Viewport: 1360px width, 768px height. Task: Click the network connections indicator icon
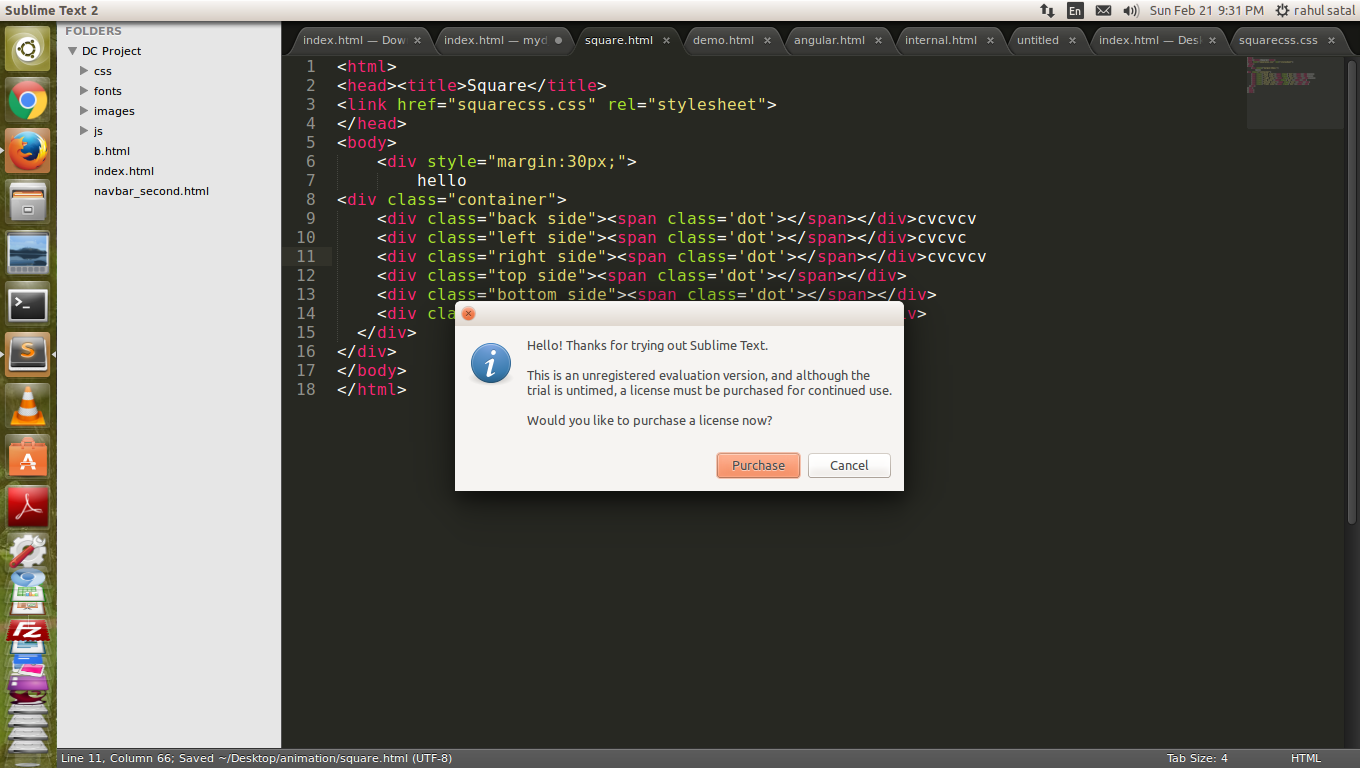1047,10
